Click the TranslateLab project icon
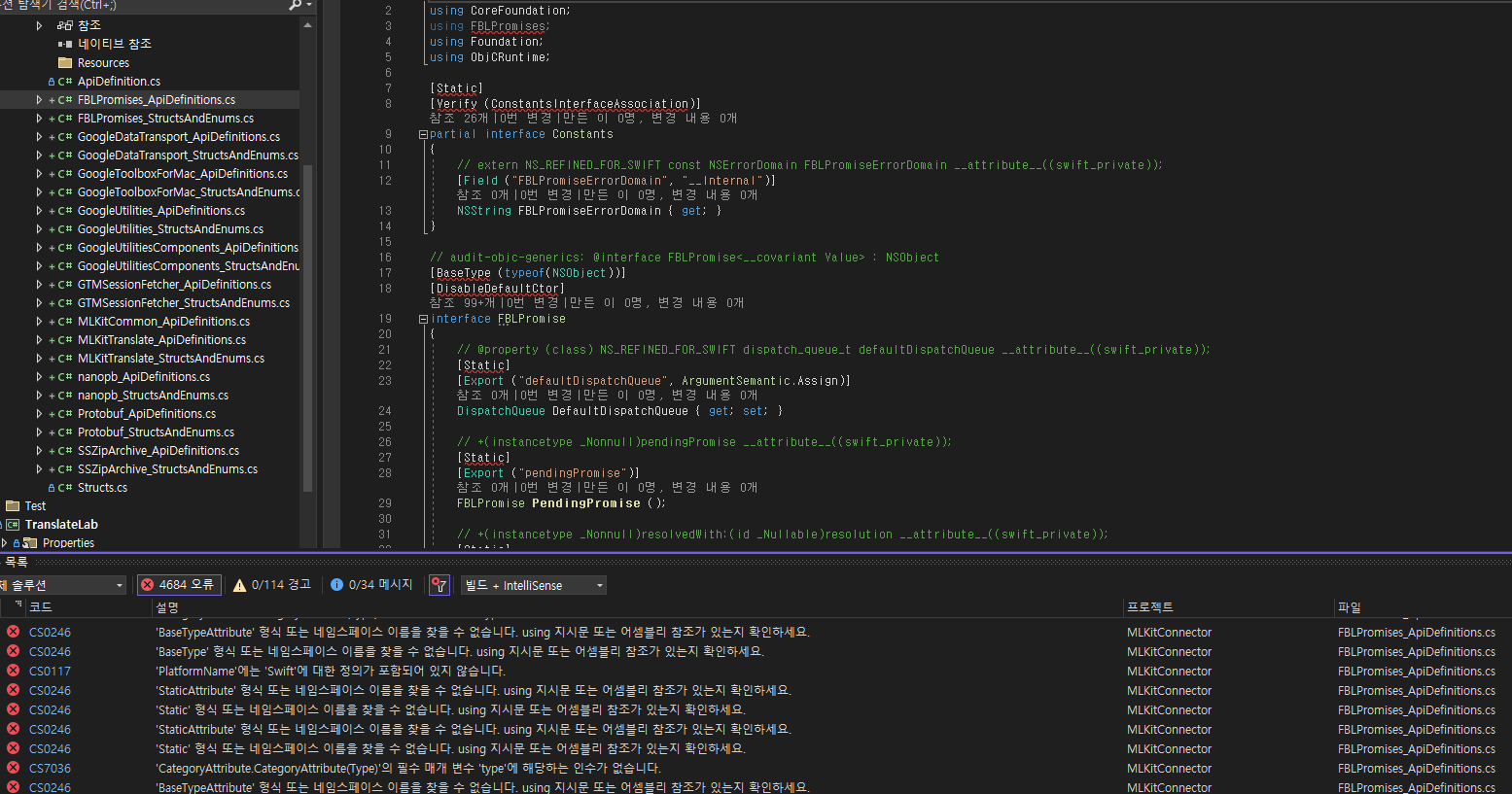The height and width of the screenshot is (794, 1512). click(x=13, y=525)
